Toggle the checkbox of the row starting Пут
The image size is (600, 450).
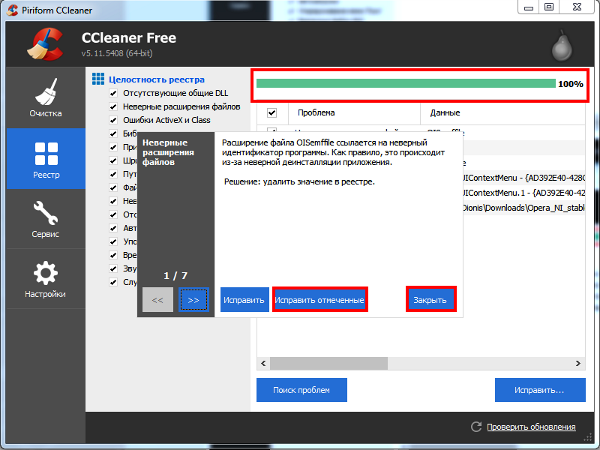113,174
